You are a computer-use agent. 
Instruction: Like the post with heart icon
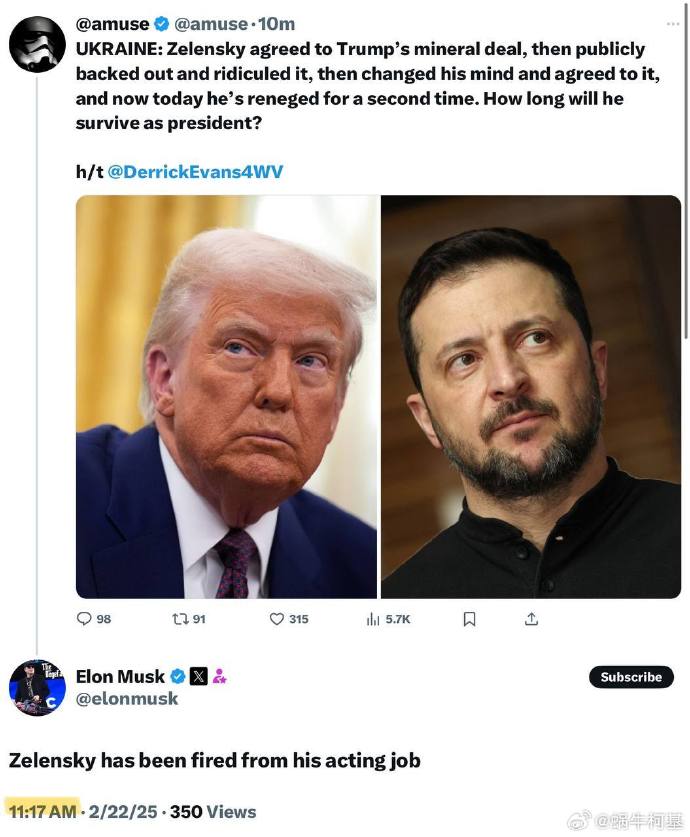point(278,619)
